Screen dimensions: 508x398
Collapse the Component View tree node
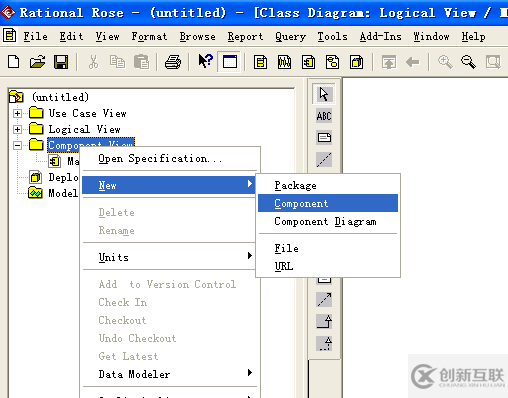[18, 145]
